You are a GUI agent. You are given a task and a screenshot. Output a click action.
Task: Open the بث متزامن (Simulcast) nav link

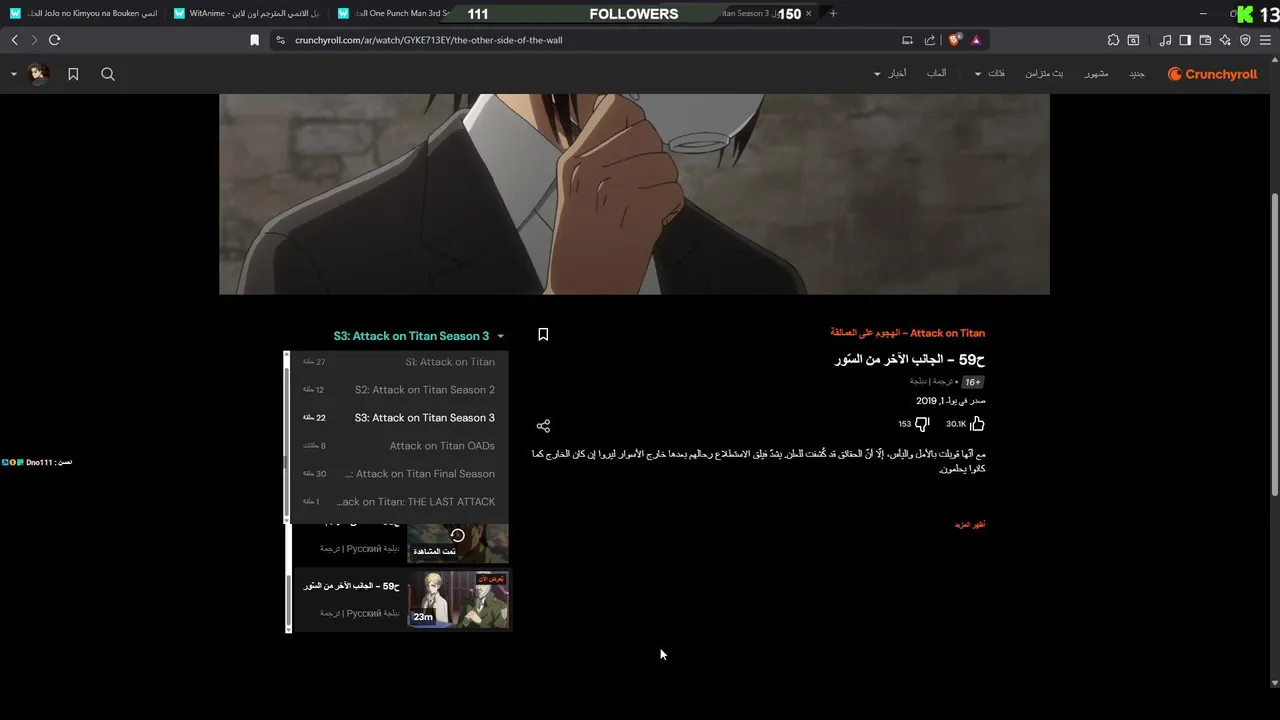(1044, 74)
